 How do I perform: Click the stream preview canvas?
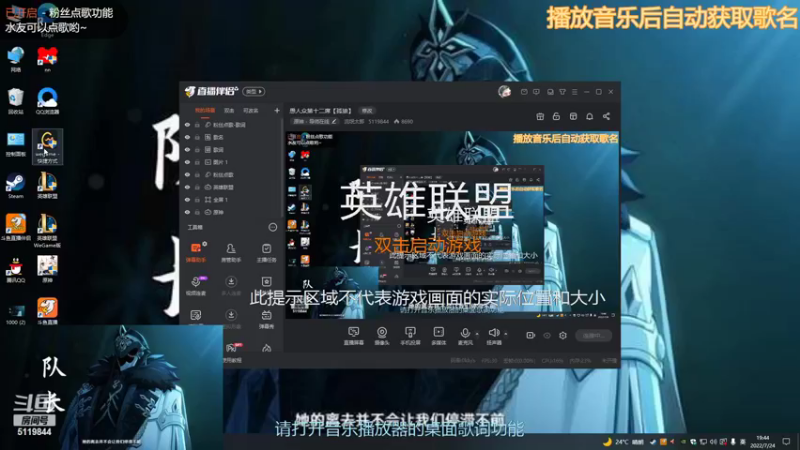(x=452, y=226)
